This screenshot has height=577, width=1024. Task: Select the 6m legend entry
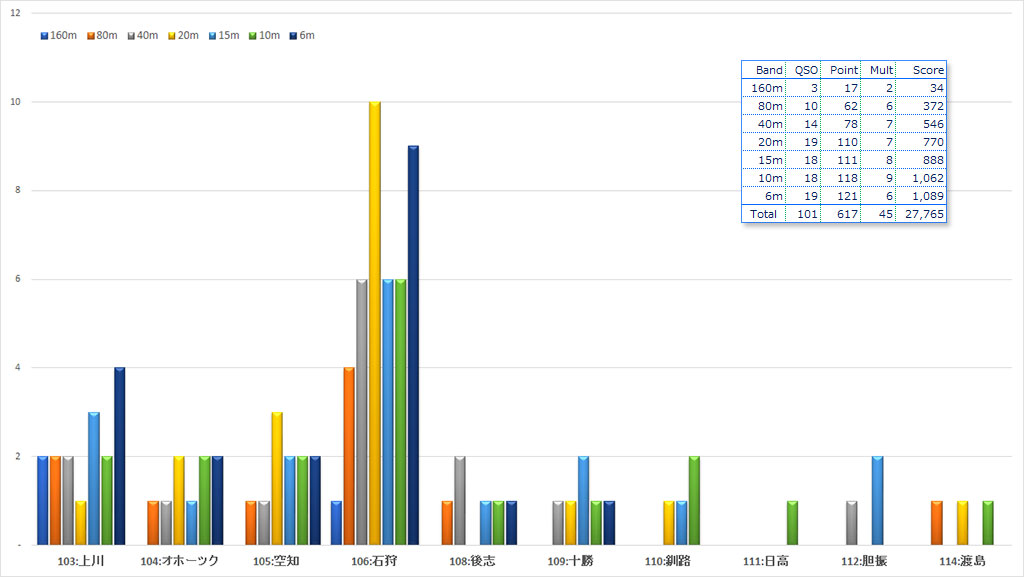tap(301, 36)
